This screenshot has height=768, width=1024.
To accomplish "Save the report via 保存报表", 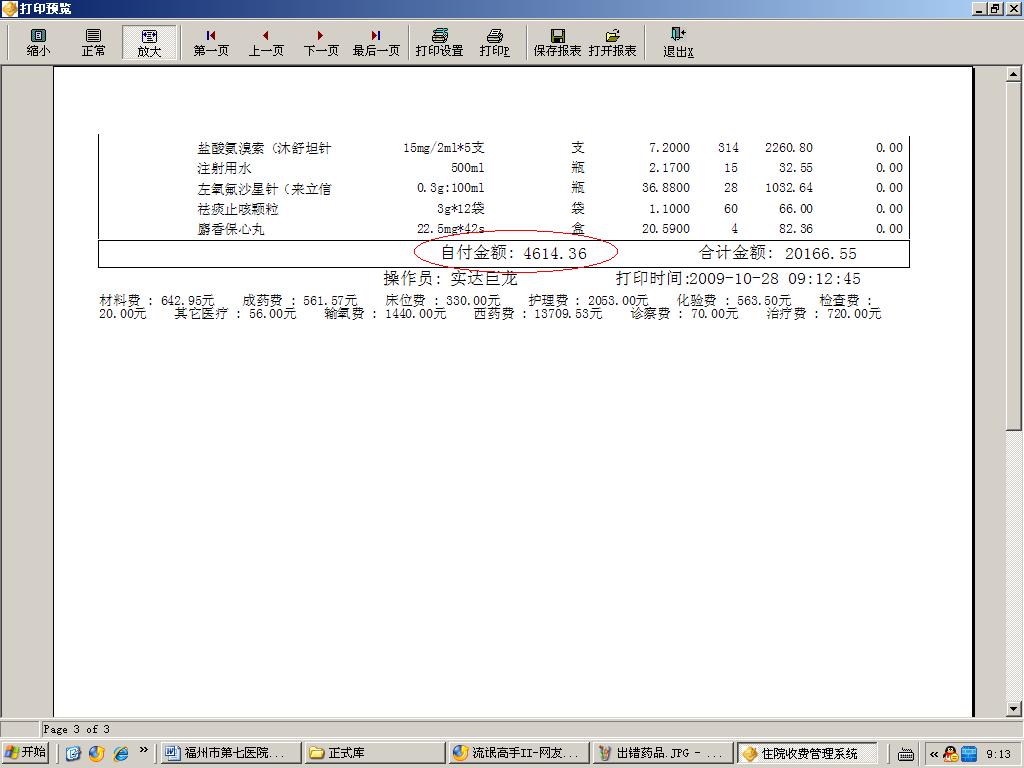I will tap(557, 42).
